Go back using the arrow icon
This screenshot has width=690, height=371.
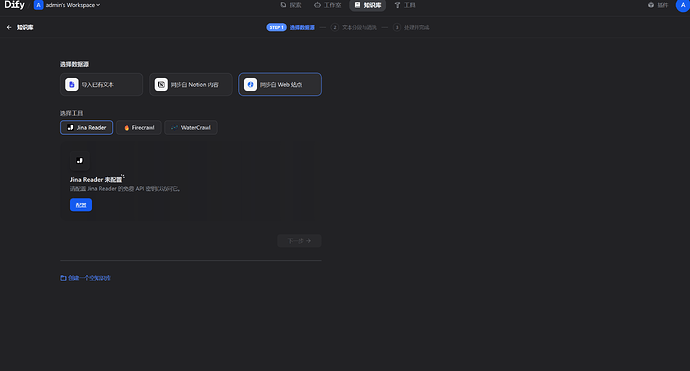[9, 27]
